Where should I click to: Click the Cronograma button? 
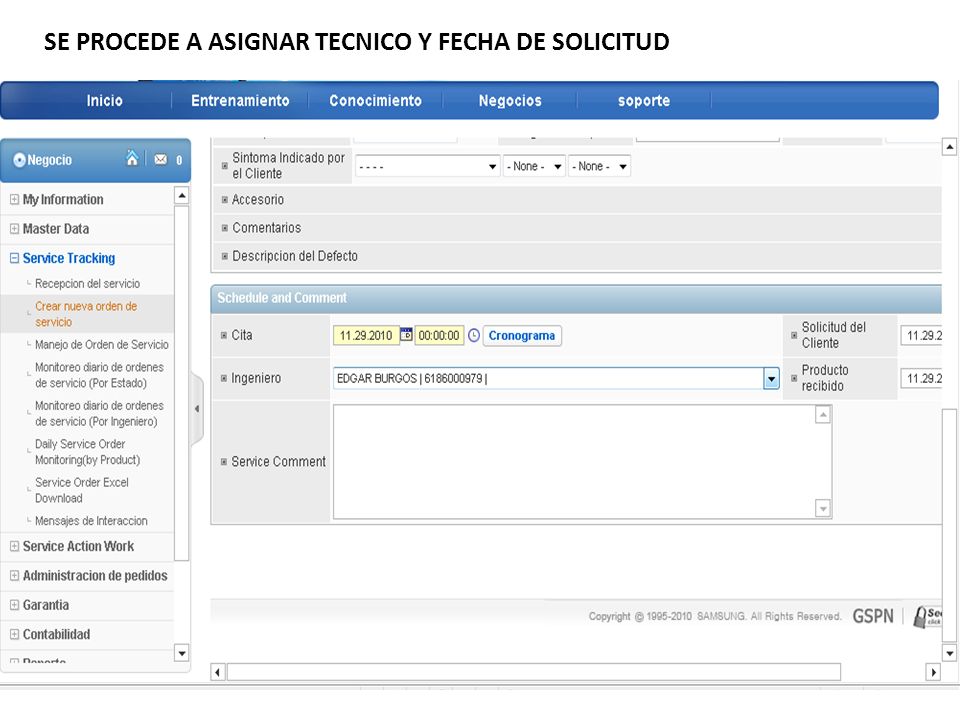(522, 336)
